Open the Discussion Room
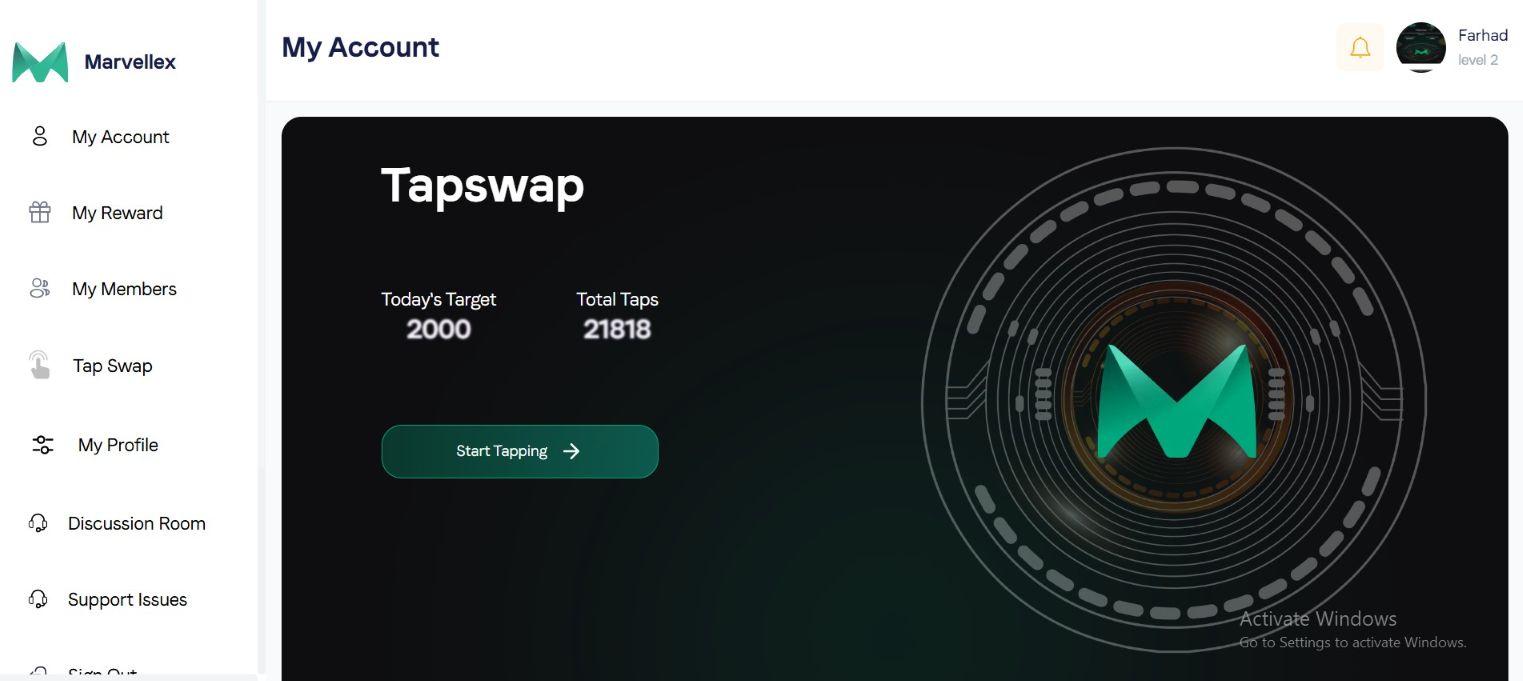Screen dimensions: 1523x681 (136, 524)
